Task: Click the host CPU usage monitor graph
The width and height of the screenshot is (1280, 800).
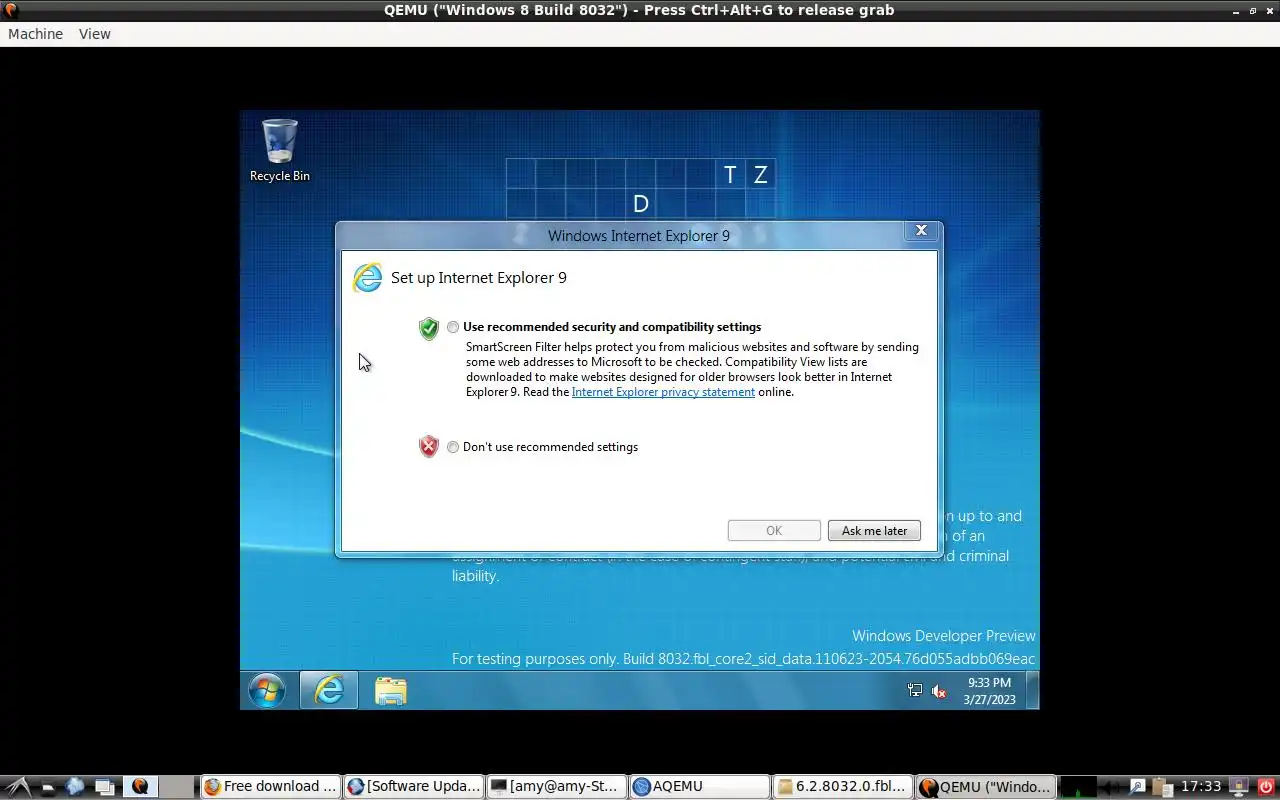Action: pos(1078,786)
